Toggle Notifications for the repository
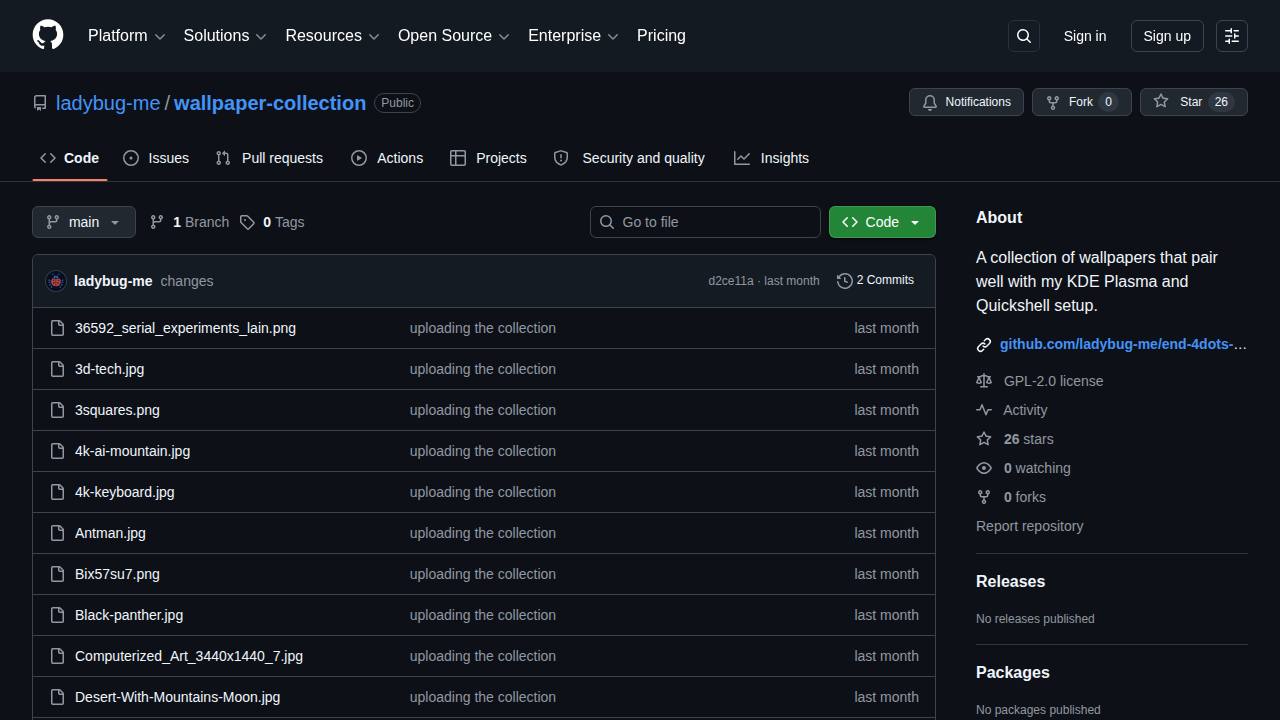The width and height of the screenshot is (1280, 720). (x=966, y=102)
